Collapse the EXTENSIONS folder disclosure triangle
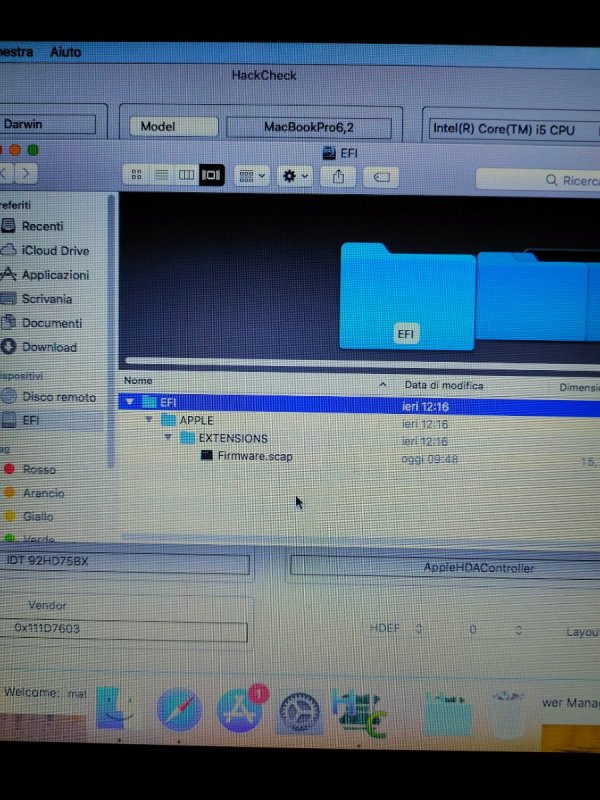Screen dimensions: 600x800 tap(168, 437)
